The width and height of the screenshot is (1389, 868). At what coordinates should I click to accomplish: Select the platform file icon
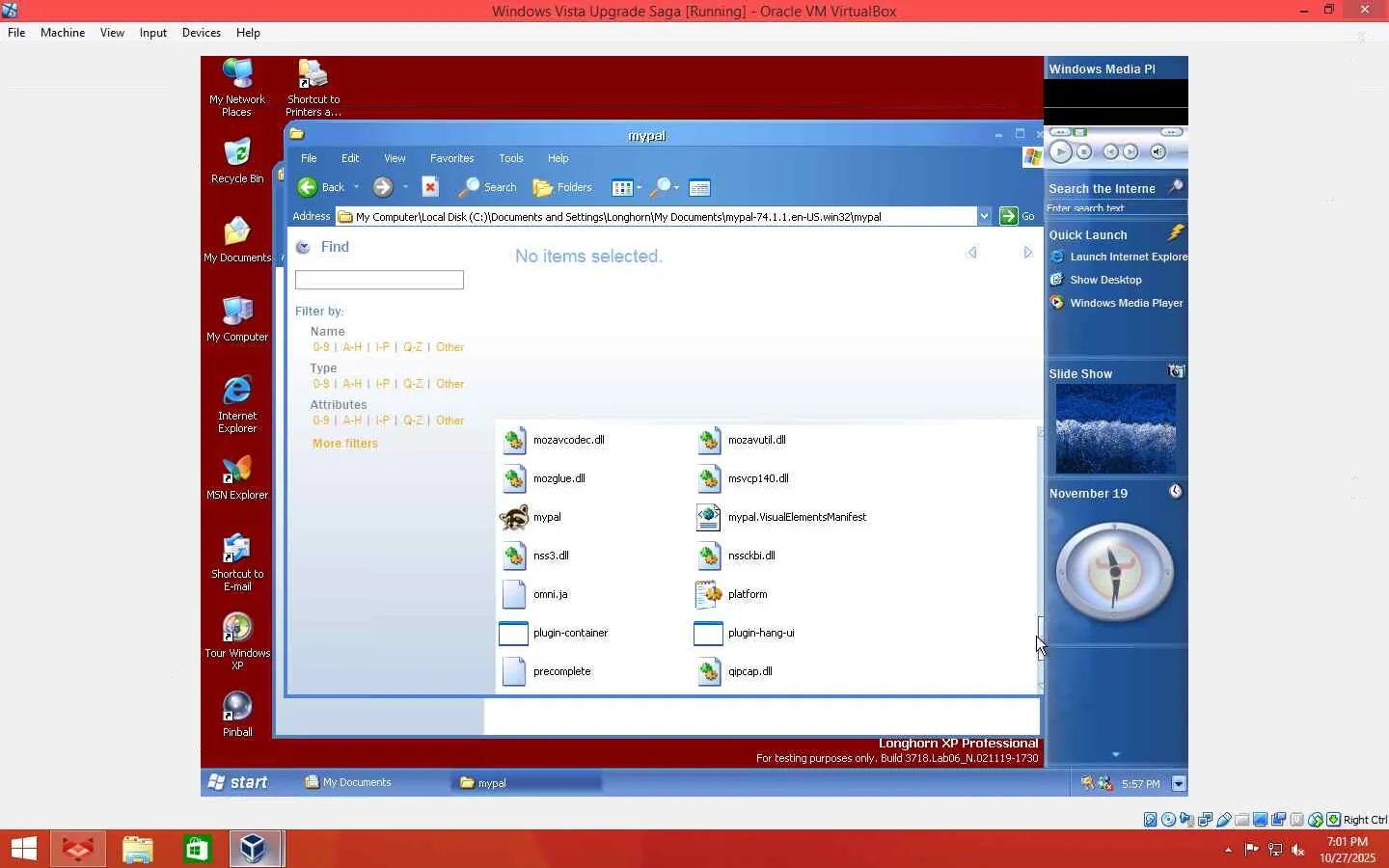709,594
